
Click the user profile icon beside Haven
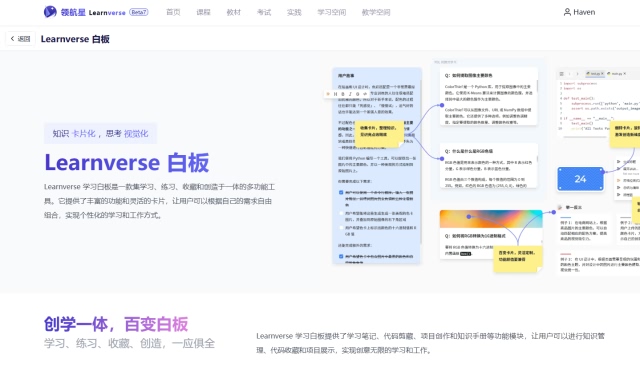(567, 12)
